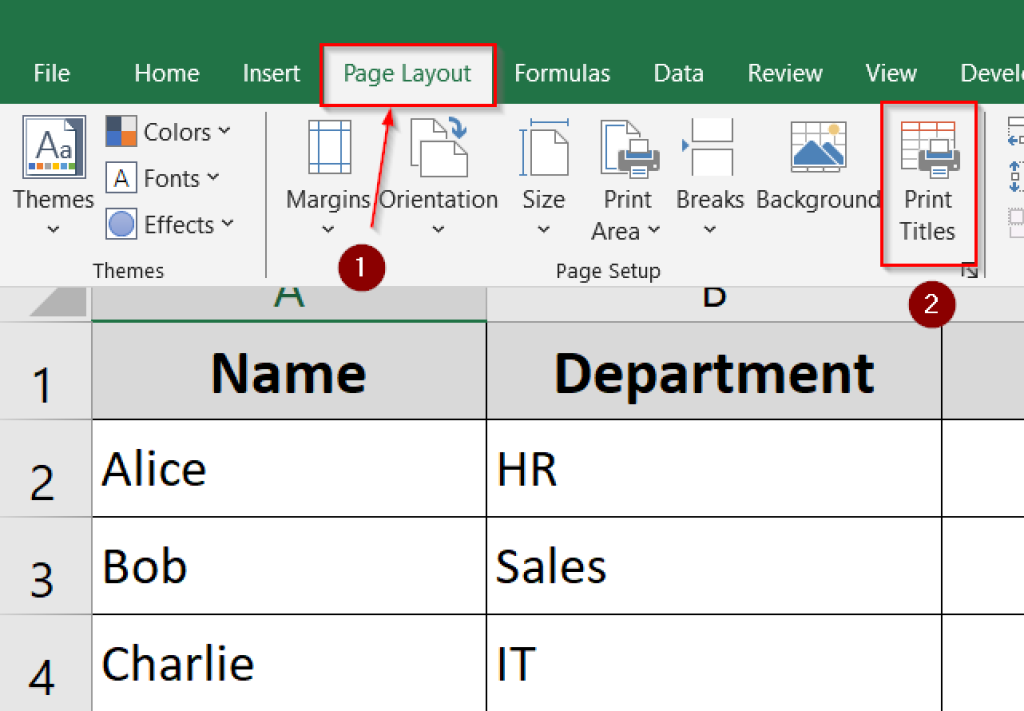Switch to the Data ribbon tab

pyautogui.click(x=678, y=72)
